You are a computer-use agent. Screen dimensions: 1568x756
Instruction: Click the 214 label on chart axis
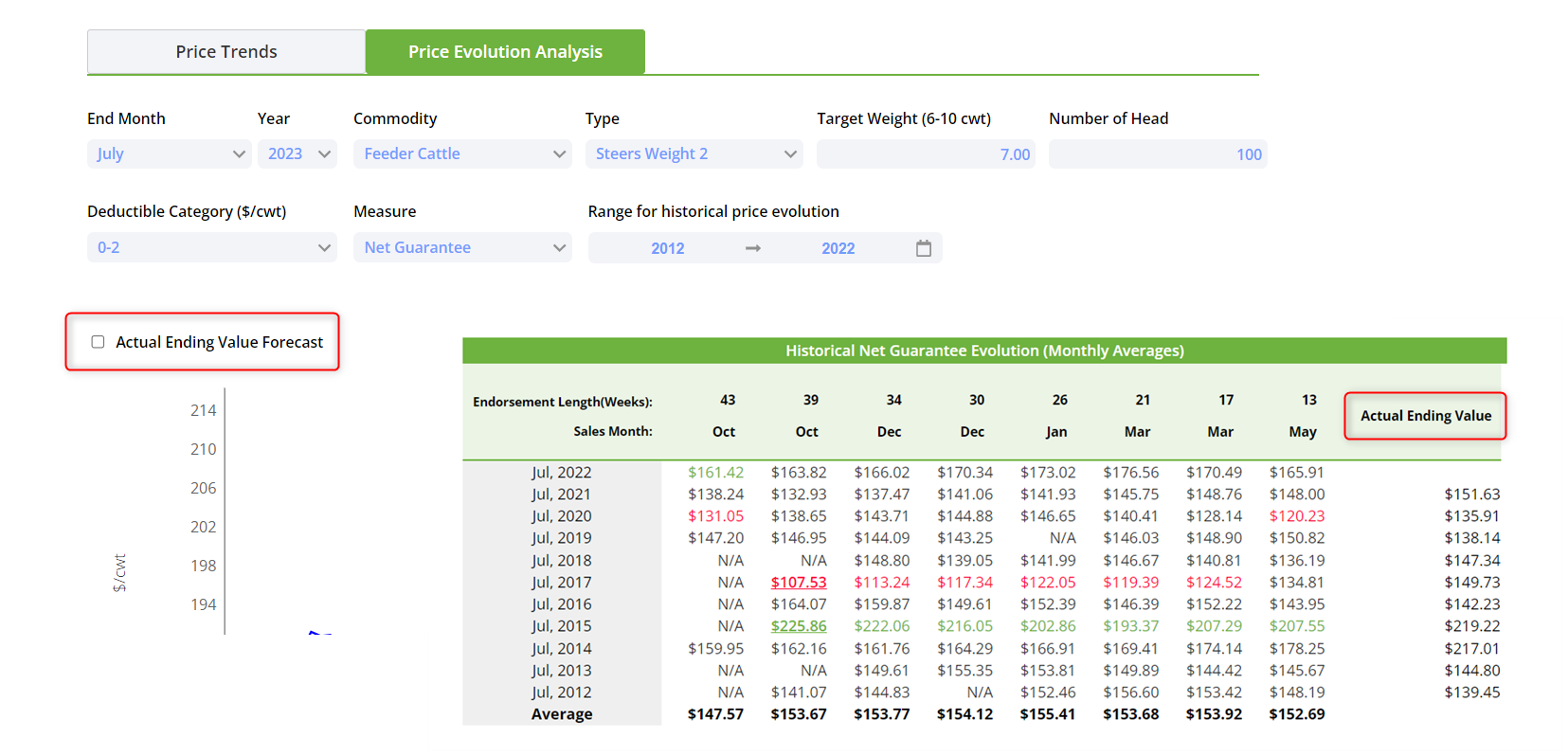point(203,410)
